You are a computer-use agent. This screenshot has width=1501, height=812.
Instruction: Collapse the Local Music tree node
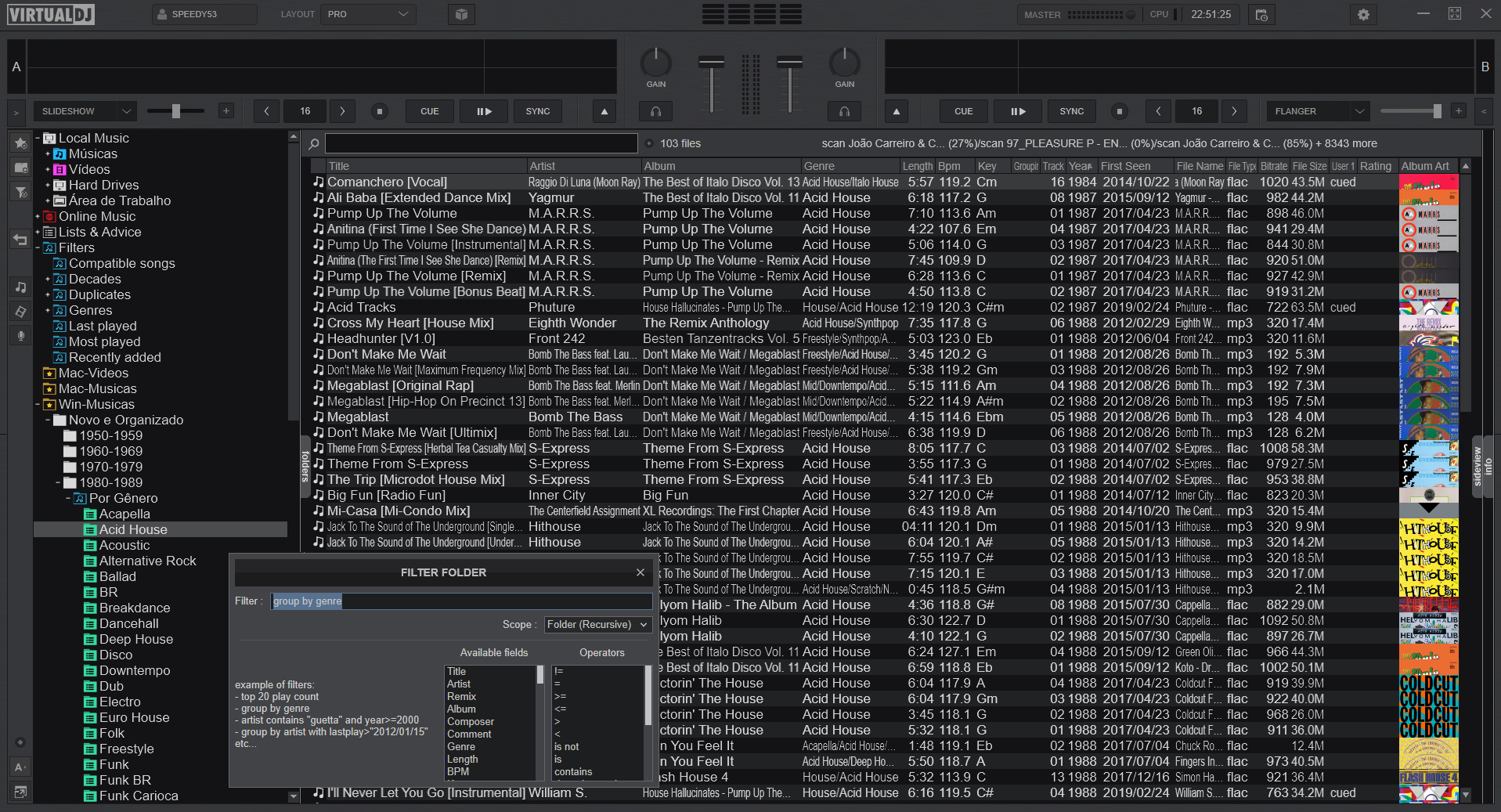click(x=38, y=138)
